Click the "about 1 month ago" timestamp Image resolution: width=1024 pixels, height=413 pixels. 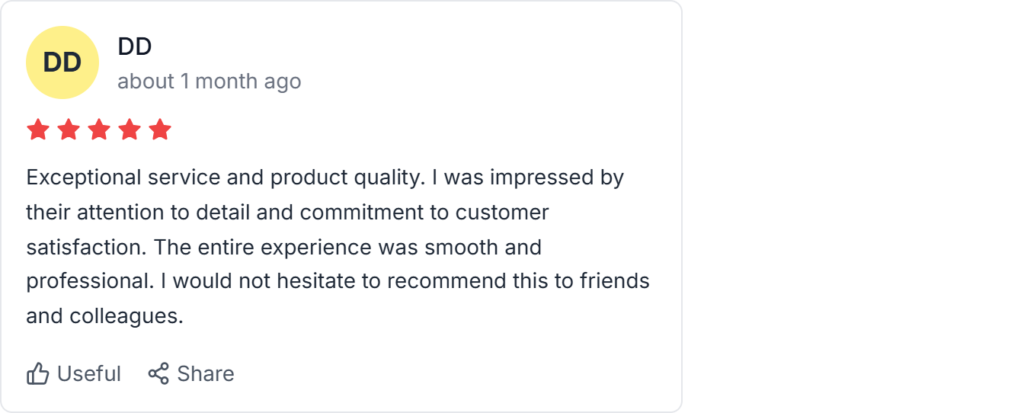[x=209, y=81]
